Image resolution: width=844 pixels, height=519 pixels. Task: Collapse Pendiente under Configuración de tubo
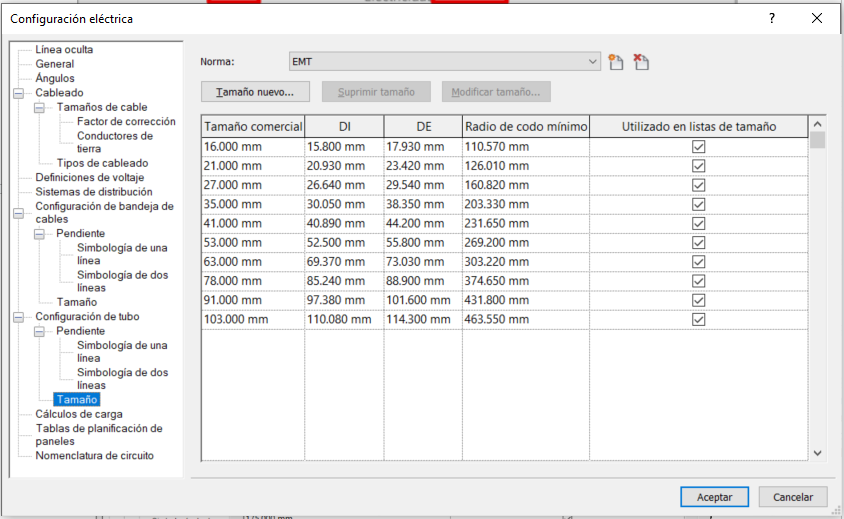tap(39, 331)
